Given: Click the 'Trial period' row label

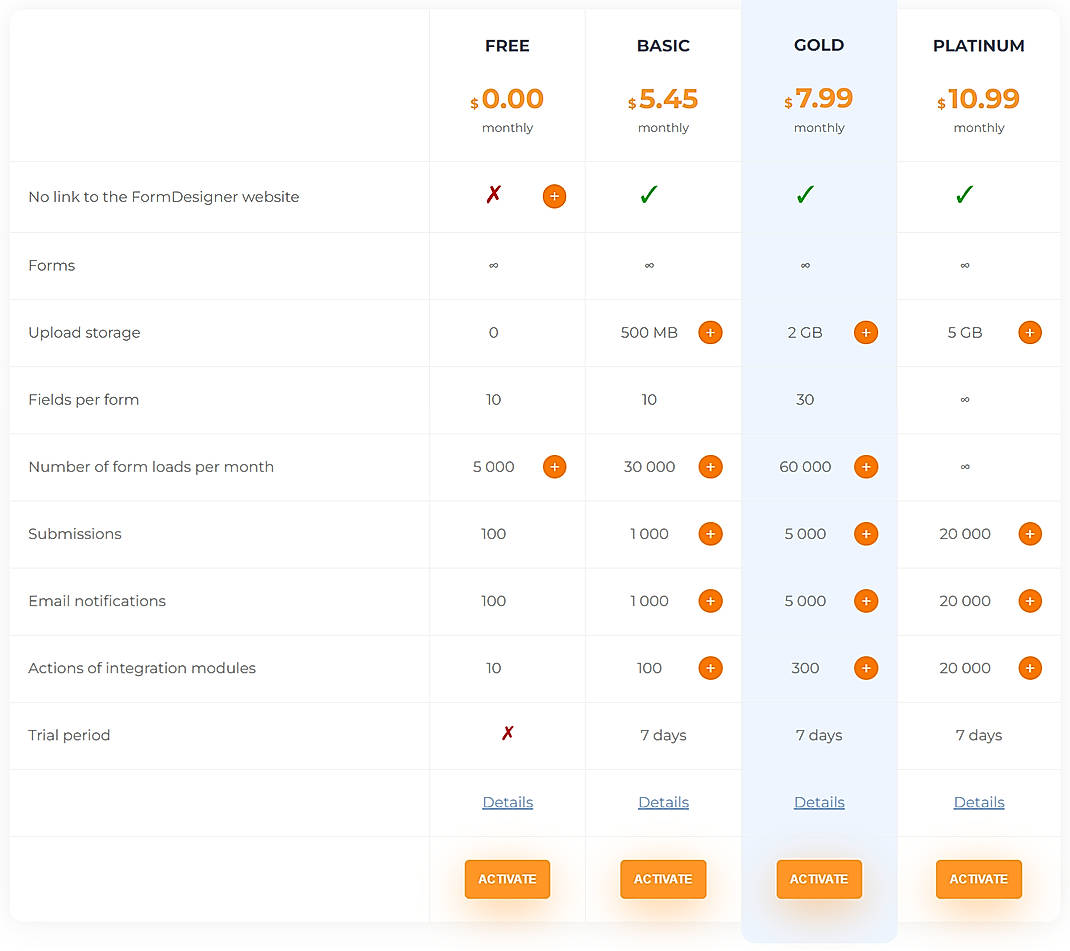Looking at the screenshot, I should pos(69,735).
